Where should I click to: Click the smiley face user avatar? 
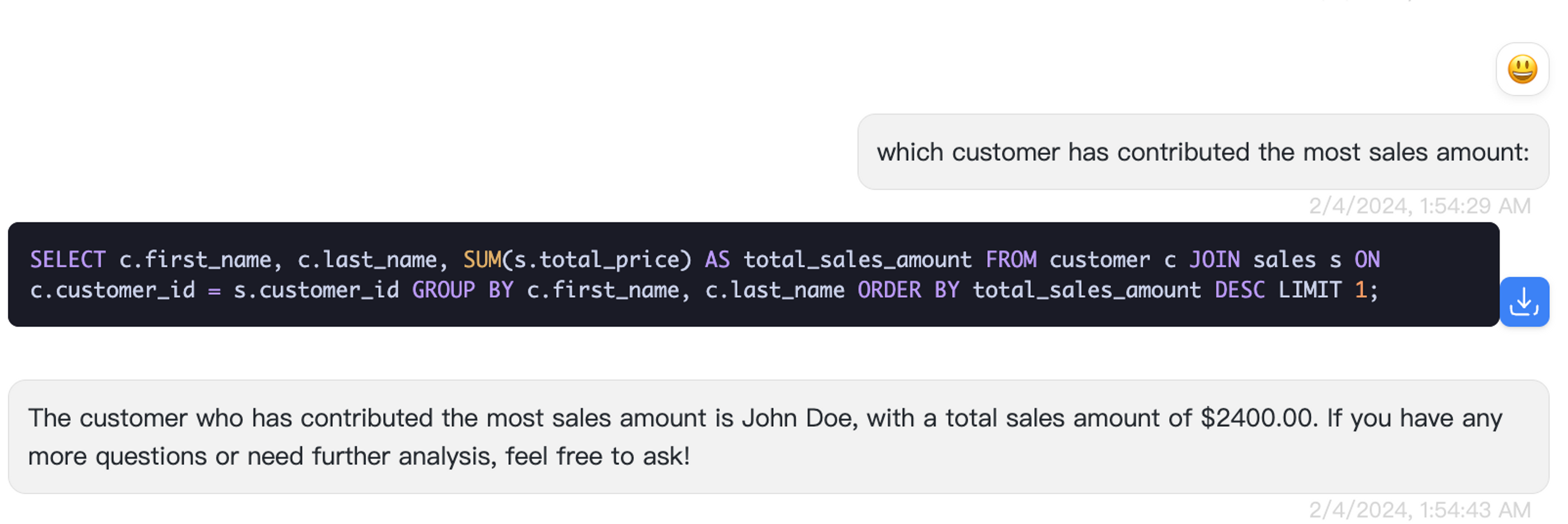[x=1522, y=69]
